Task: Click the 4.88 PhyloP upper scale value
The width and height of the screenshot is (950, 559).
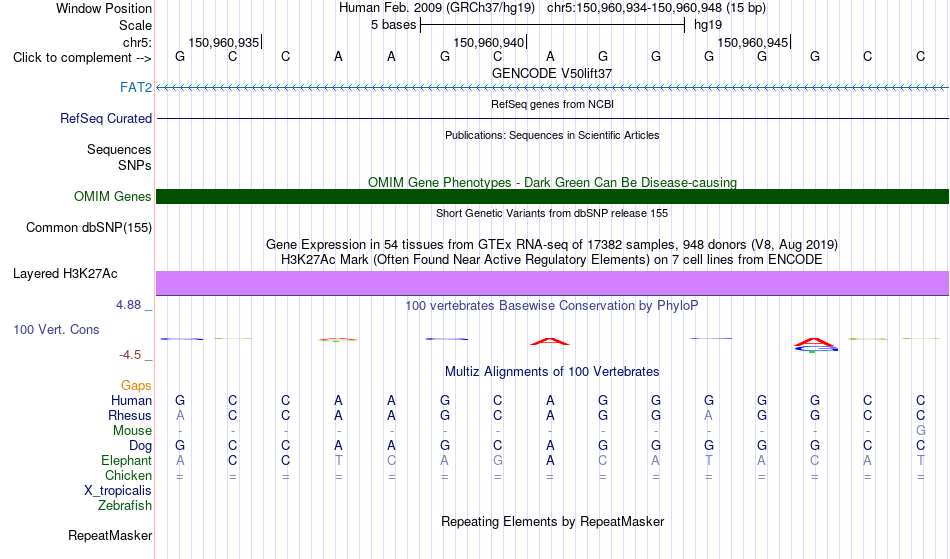Action: point(128,305)
